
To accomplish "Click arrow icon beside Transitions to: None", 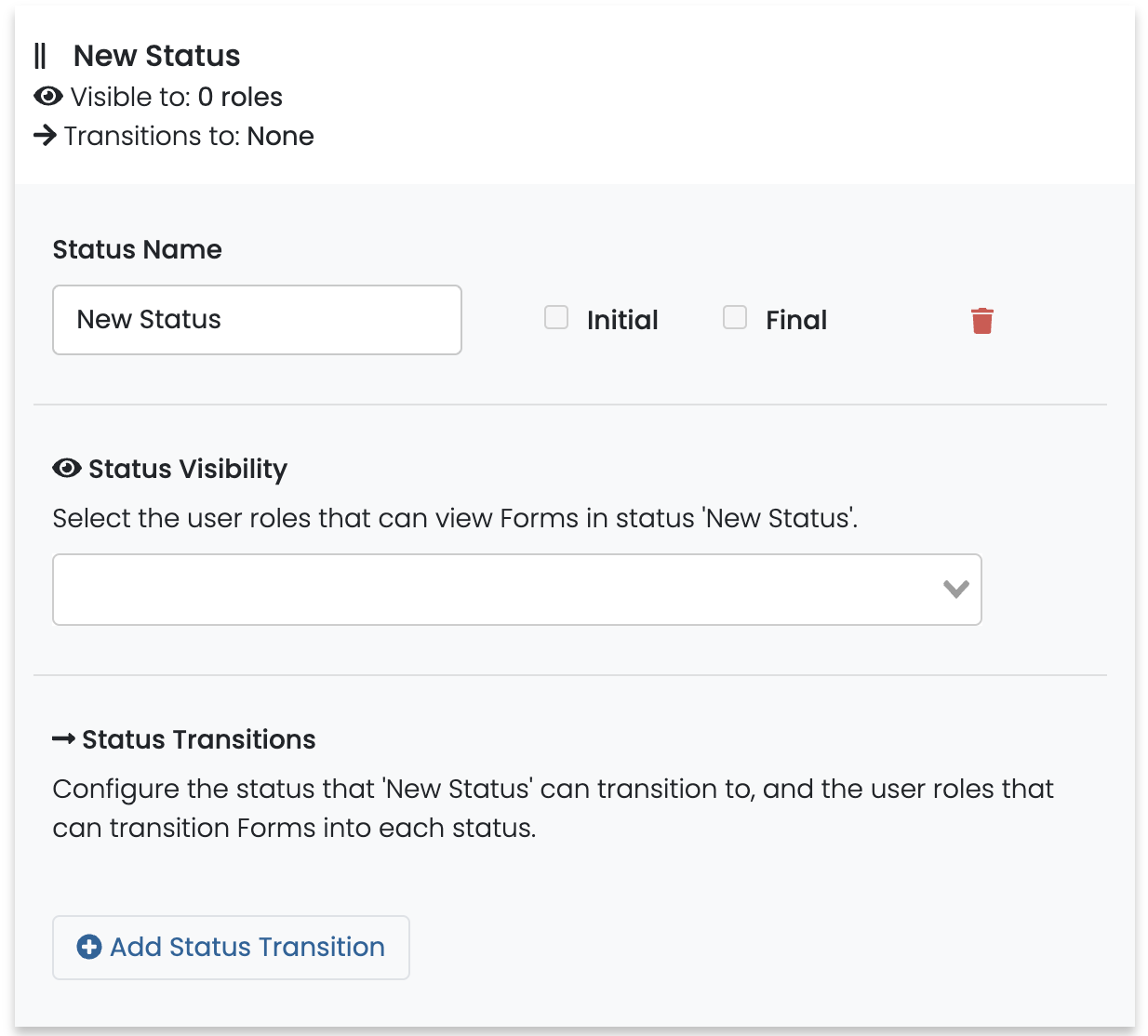I will tap(45, 136).
